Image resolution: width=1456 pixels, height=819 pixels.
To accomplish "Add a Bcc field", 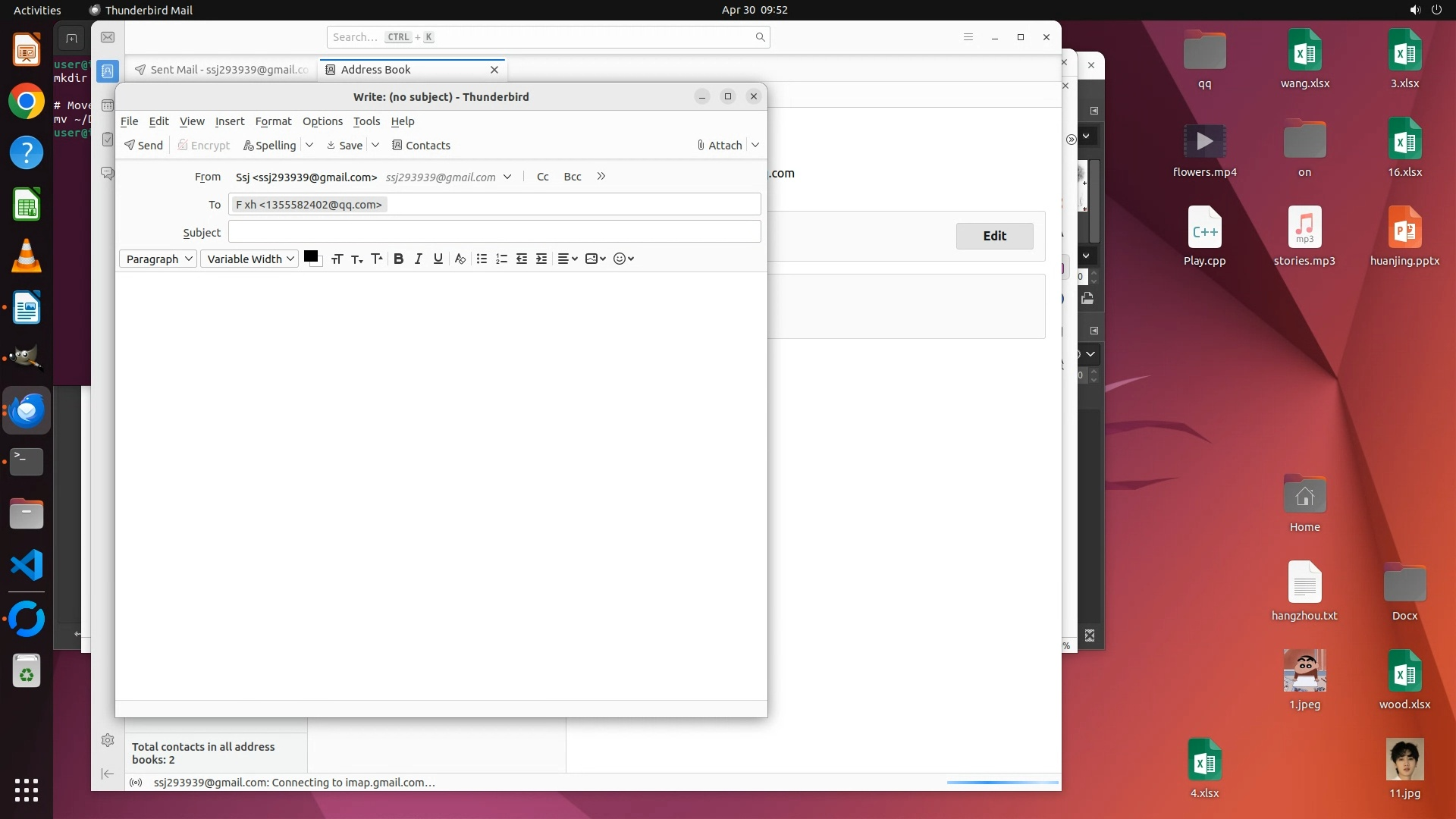I will [x=573, y=177].
